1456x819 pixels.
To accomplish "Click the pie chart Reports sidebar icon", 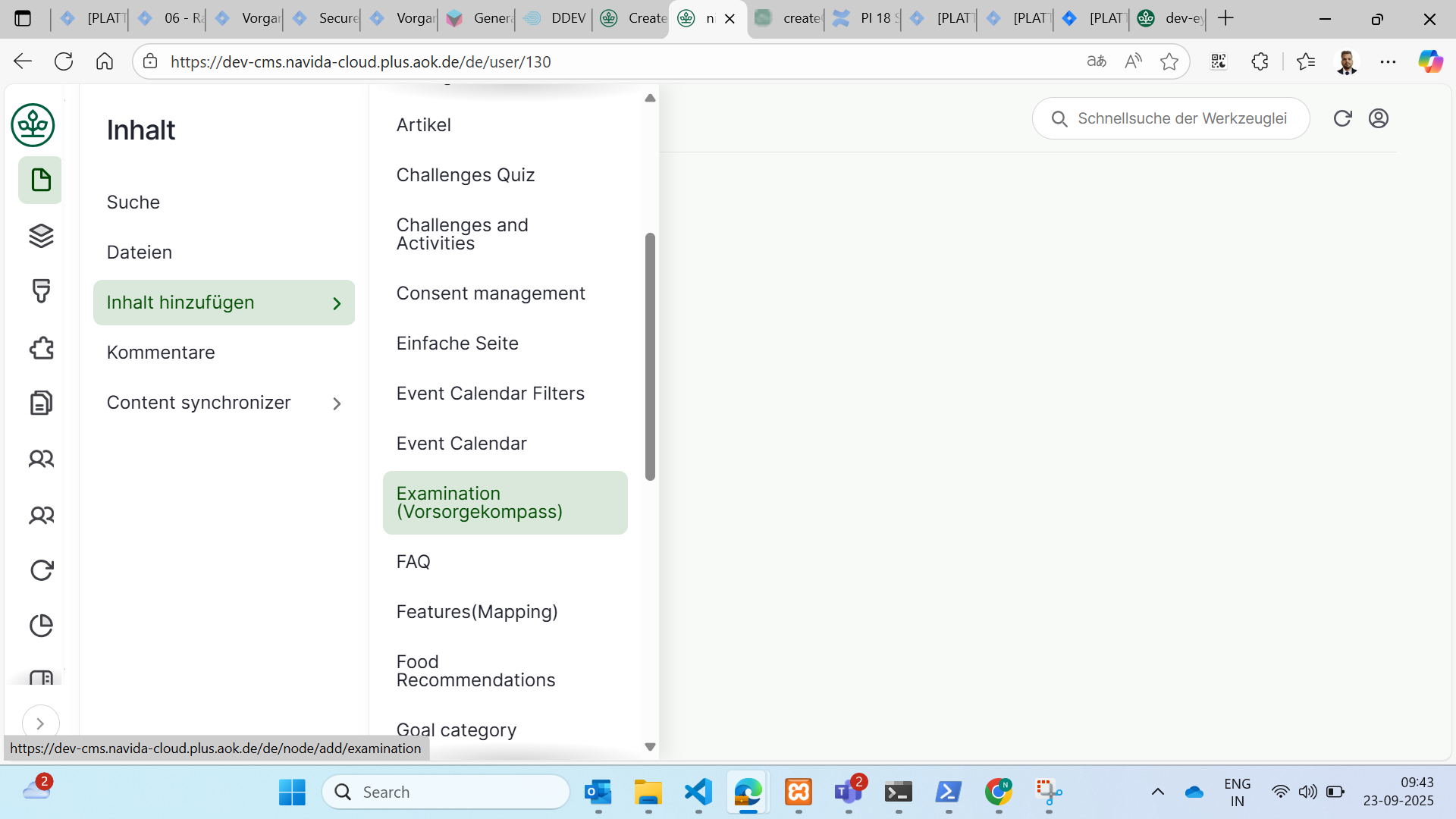I will (41, 626).
